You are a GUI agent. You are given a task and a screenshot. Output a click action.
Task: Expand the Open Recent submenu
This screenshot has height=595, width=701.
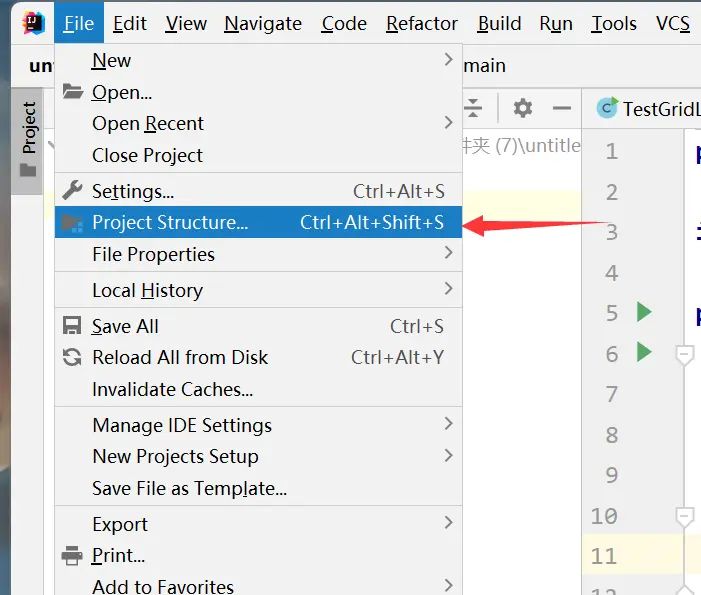448,123
